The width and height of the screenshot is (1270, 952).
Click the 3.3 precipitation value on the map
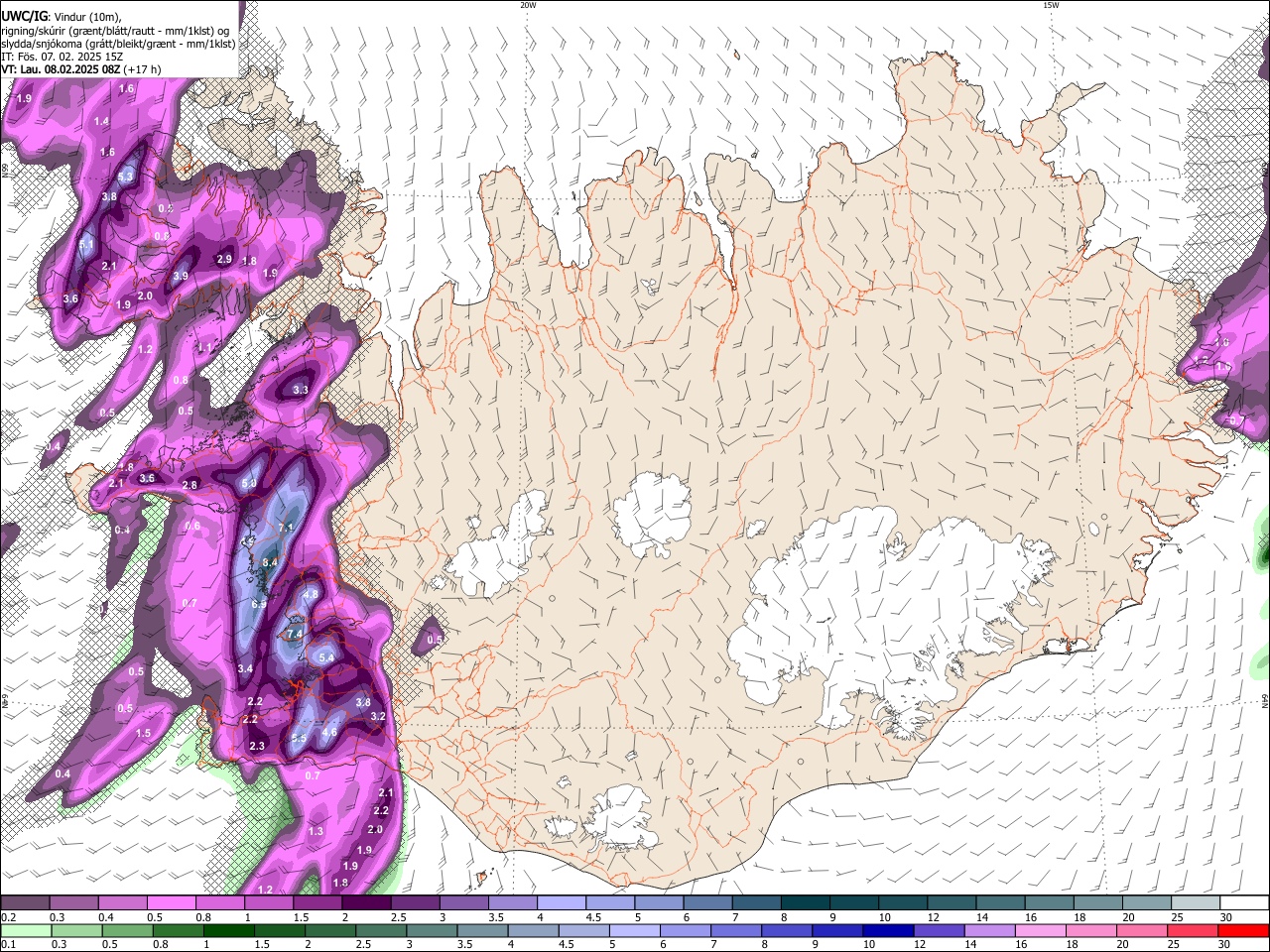pos(301,390)
